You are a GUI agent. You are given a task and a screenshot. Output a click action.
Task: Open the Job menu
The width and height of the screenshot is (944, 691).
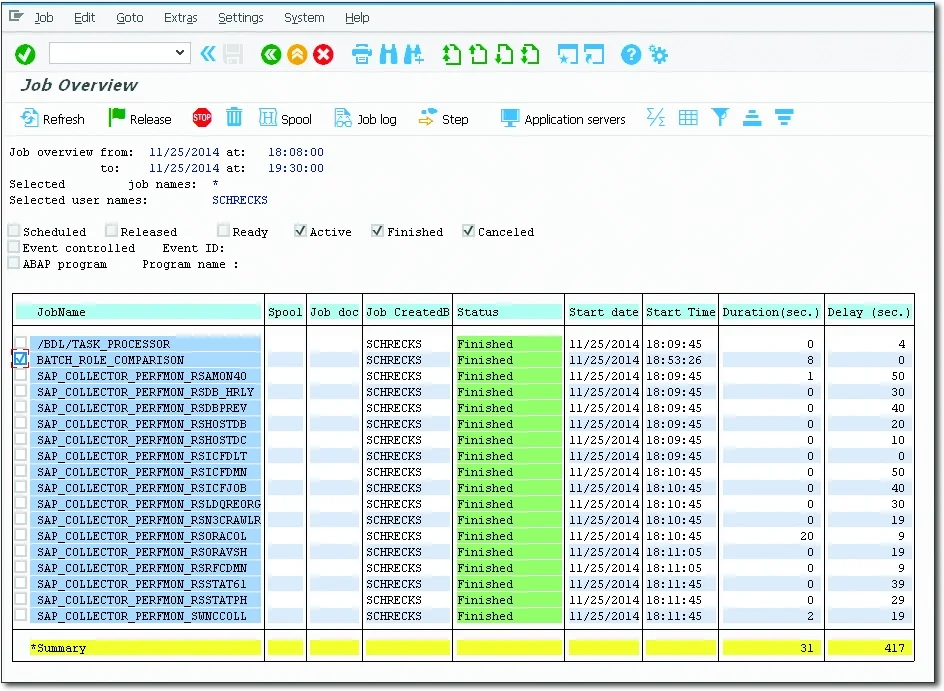pyautogui.click(x=44, y=17)
